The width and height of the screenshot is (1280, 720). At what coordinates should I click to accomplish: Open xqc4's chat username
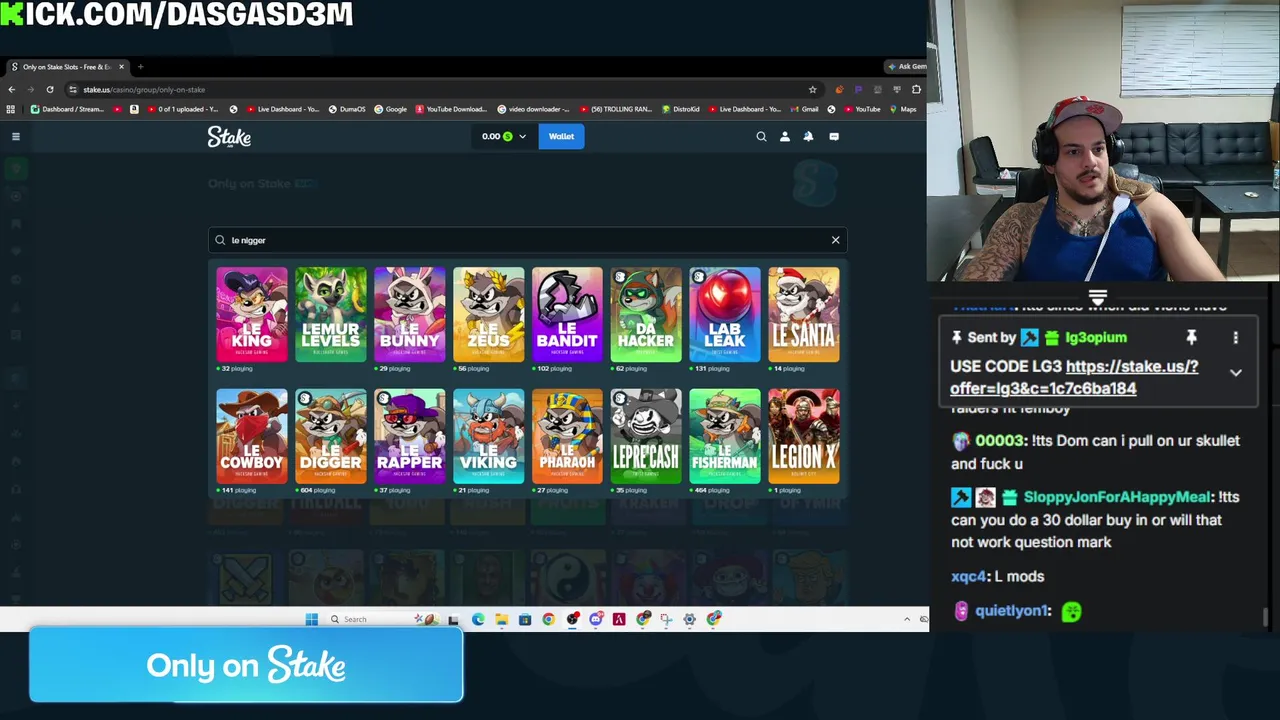(969, 577)
